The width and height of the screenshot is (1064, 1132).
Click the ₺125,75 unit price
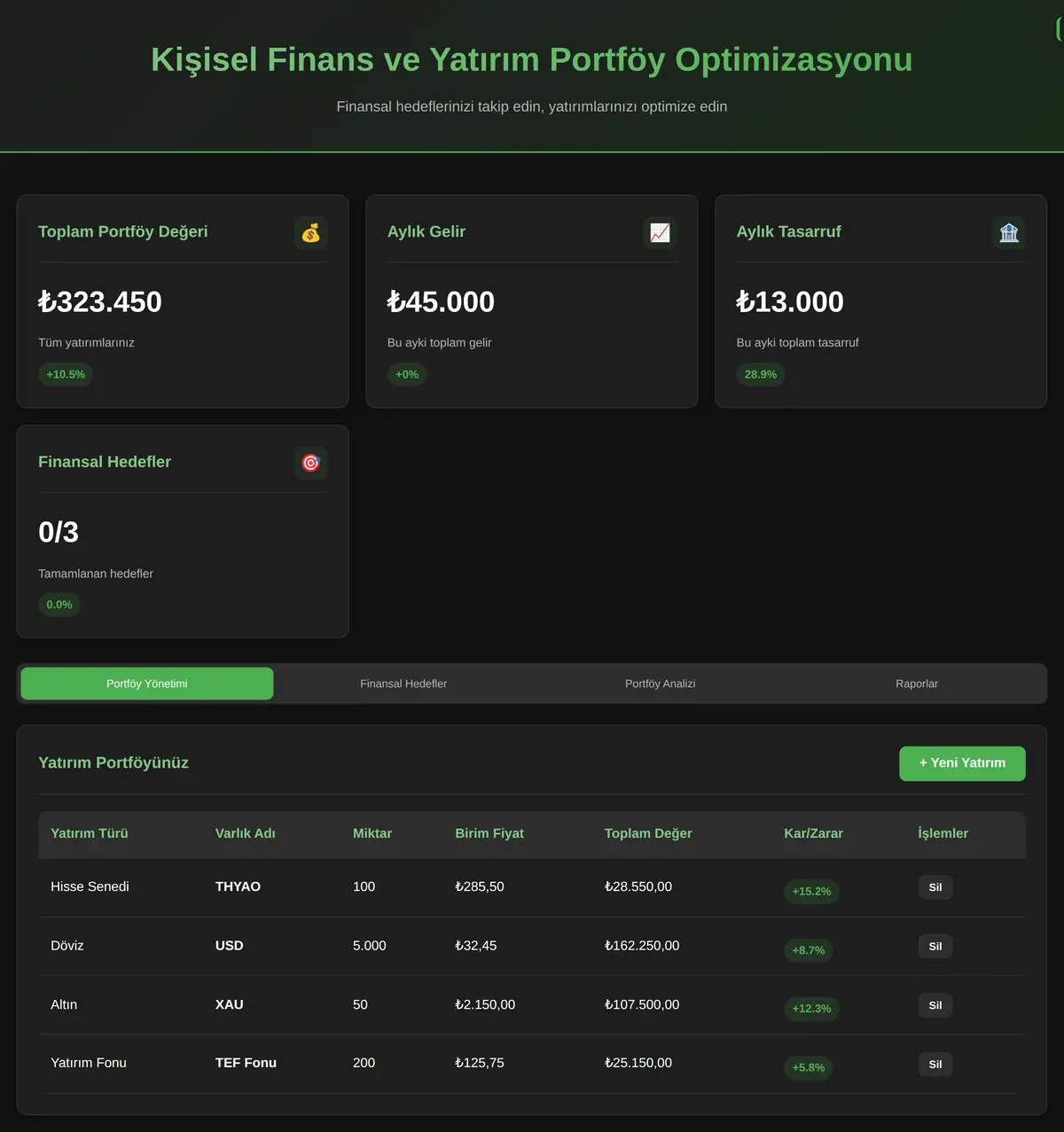[x=480, y=1063]
